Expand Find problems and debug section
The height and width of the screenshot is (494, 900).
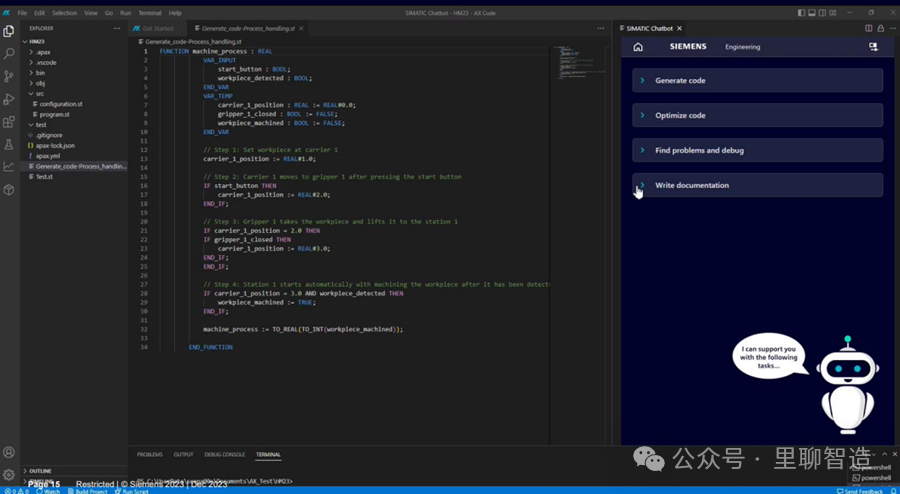[758, 150]
